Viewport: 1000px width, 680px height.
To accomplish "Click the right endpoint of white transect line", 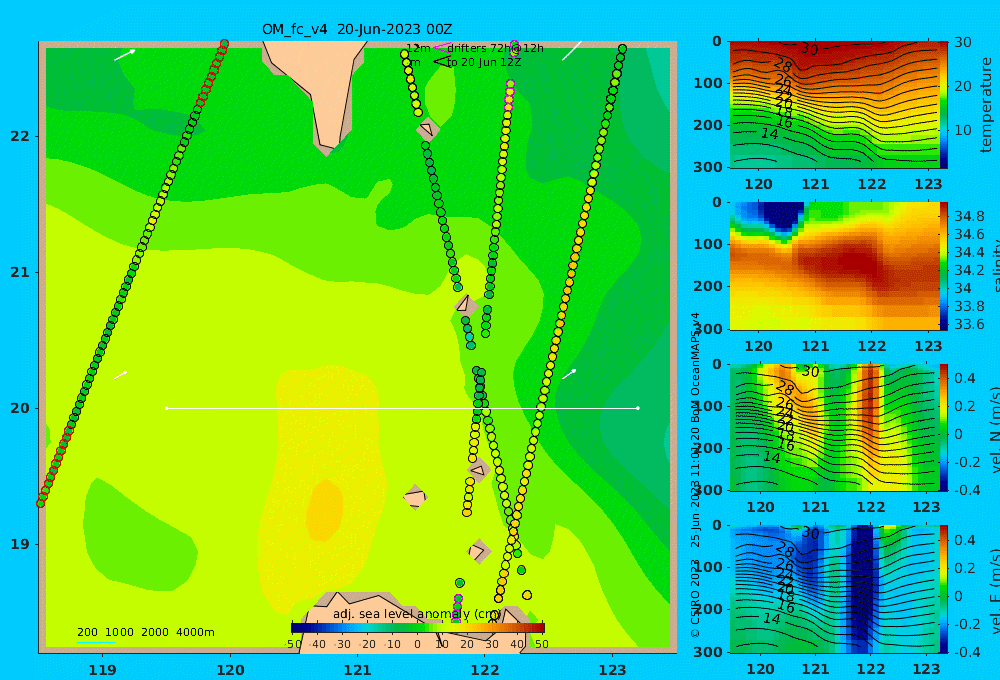I will click(x=638, y=408).
